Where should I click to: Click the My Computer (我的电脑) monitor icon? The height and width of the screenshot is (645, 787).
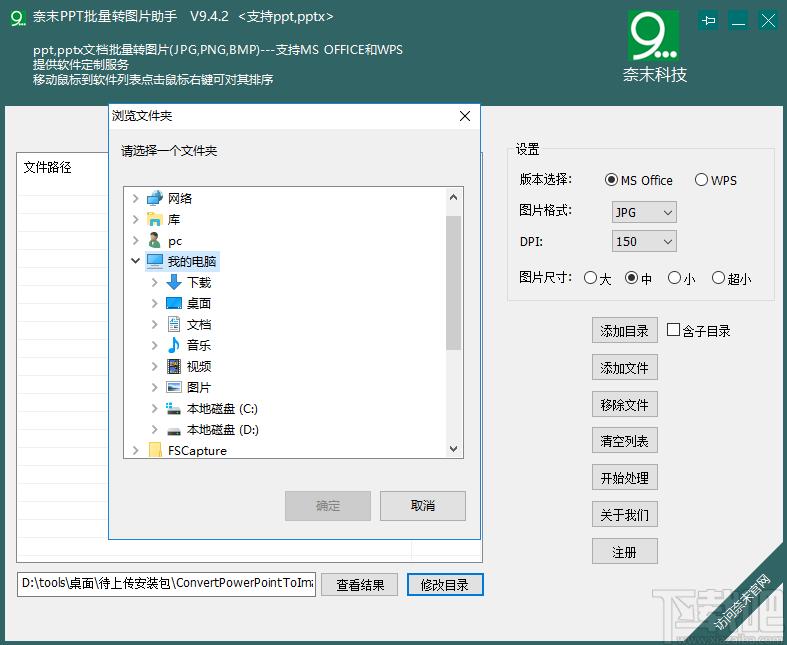(x=155, y=261)
